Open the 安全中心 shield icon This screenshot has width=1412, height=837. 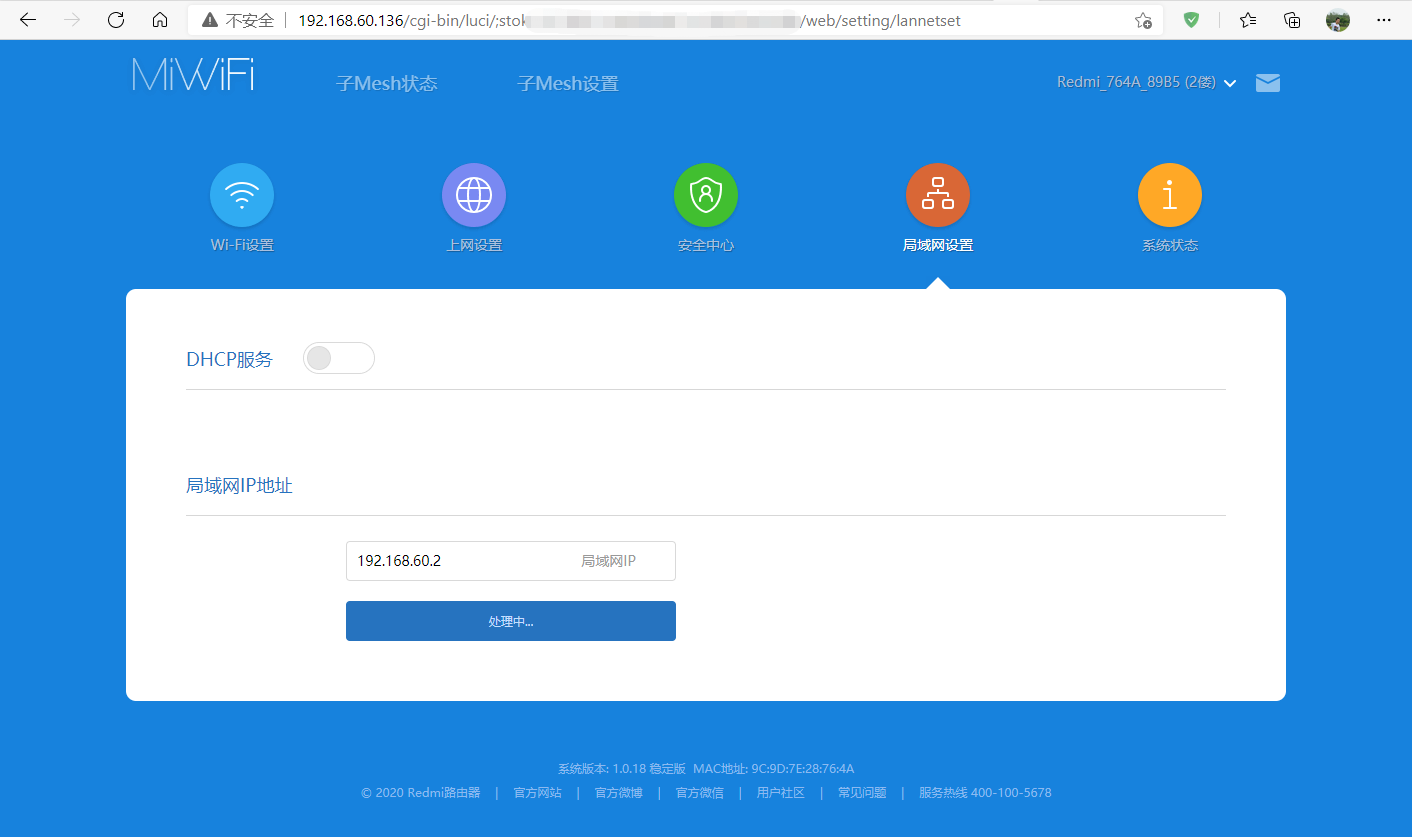[x=705, y=194]
